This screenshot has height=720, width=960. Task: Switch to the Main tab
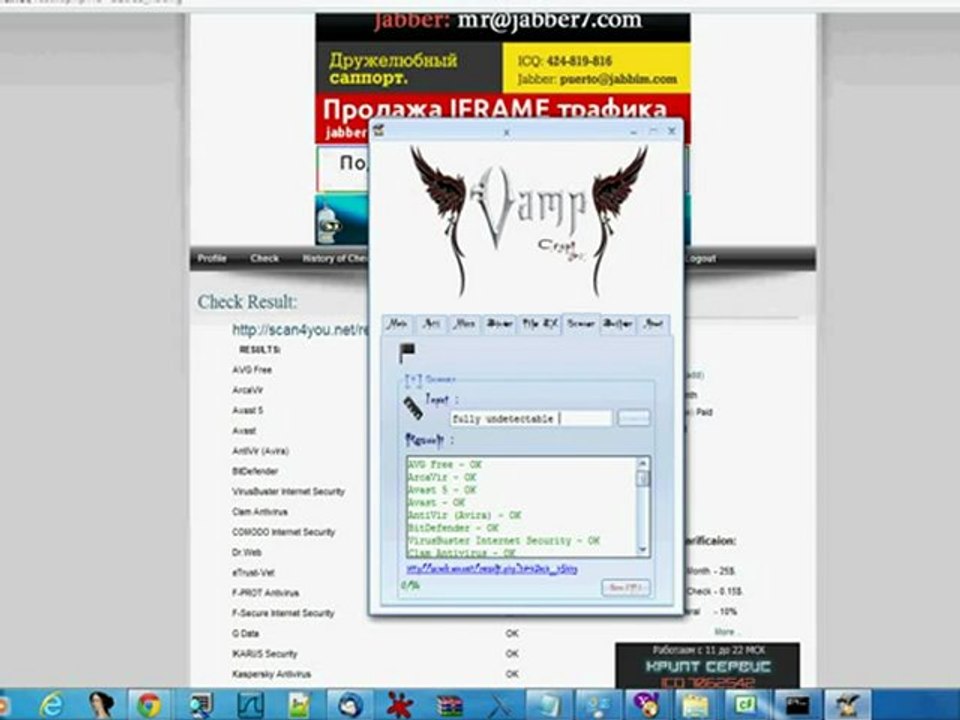[397, 323]
